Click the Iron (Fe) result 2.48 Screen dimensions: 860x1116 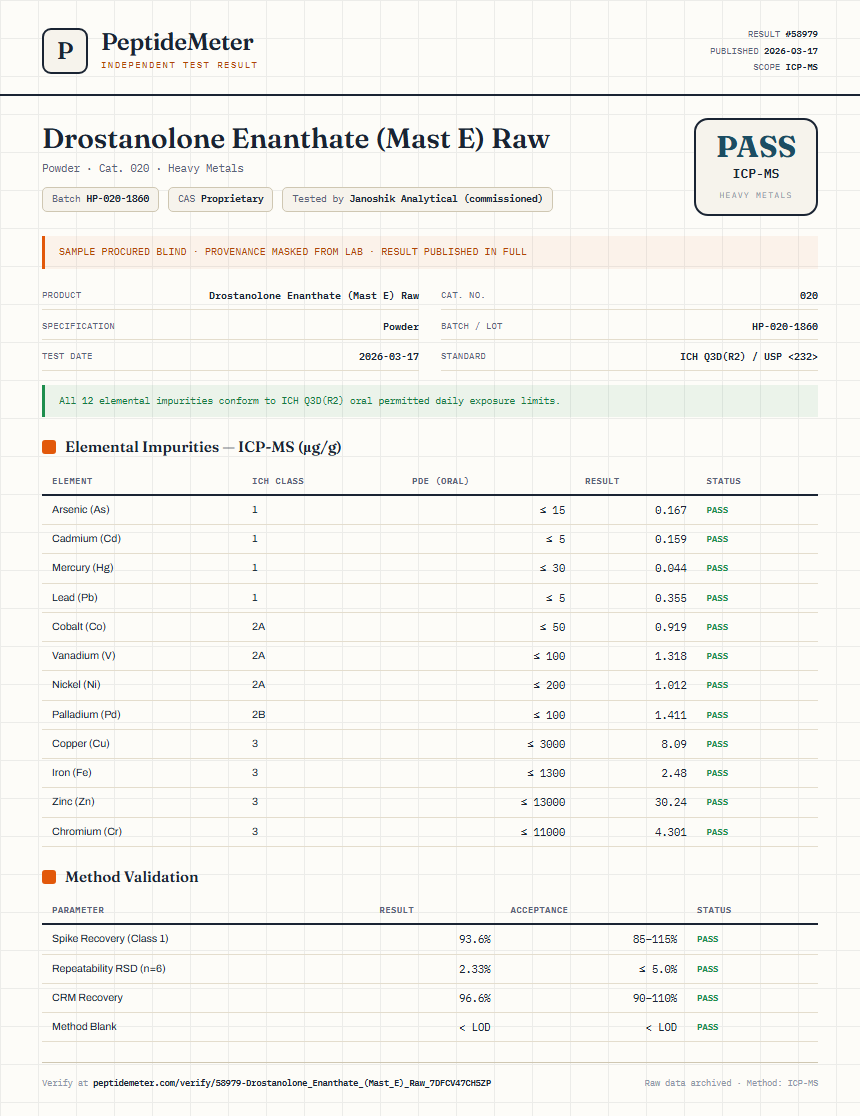[674, 773]
